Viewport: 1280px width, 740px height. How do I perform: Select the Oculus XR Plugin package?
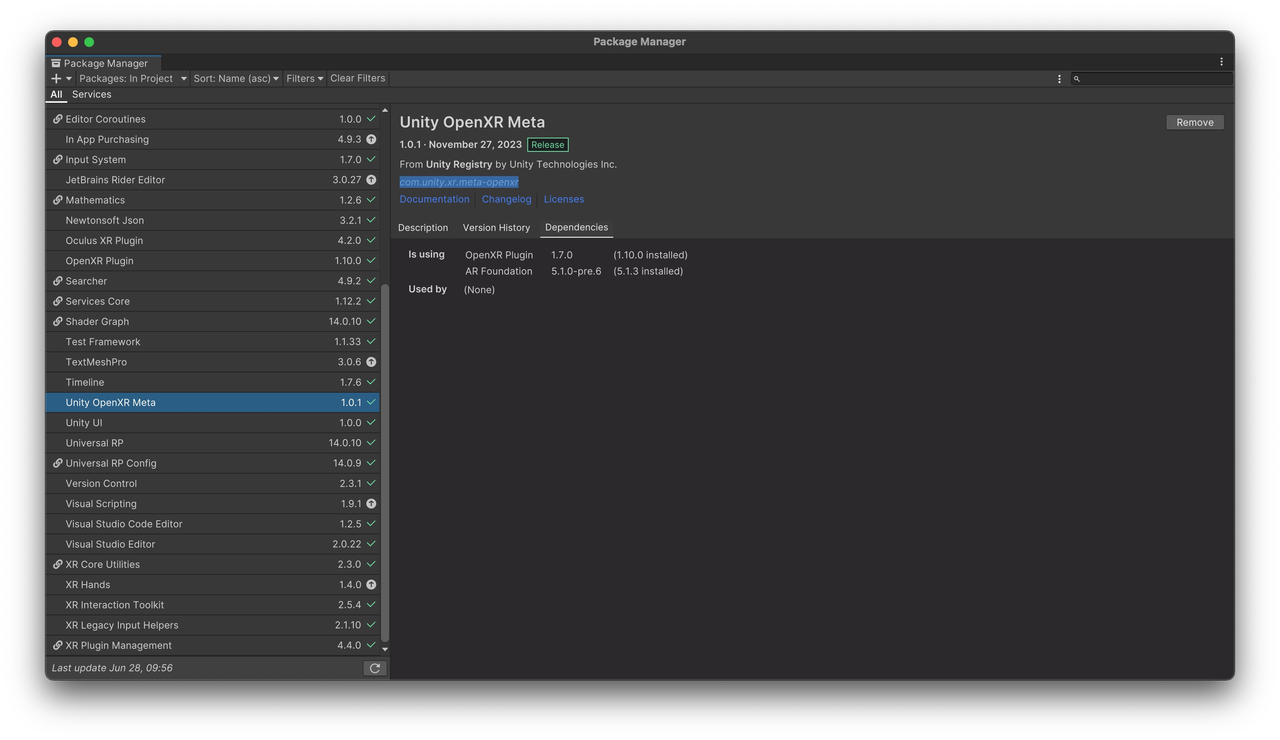(213, 241)
